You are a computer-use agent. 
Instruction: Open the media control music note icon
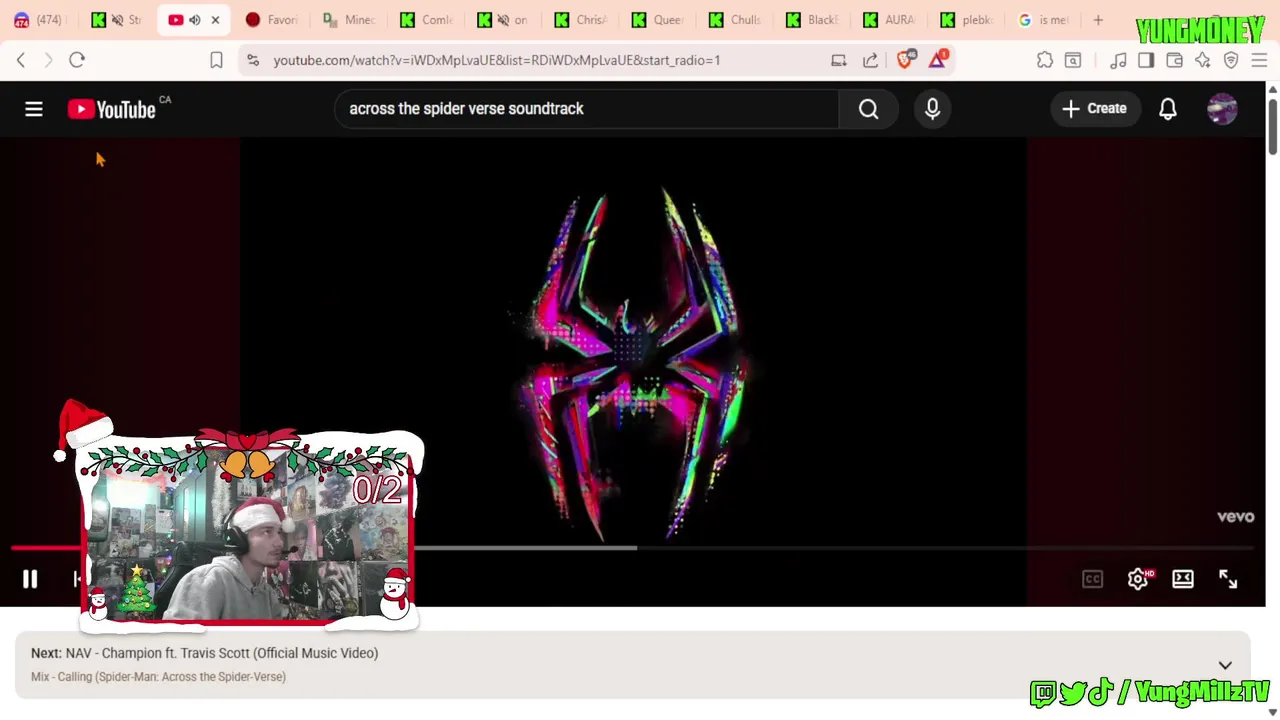pyautogui.click(x=1118, y=60)
